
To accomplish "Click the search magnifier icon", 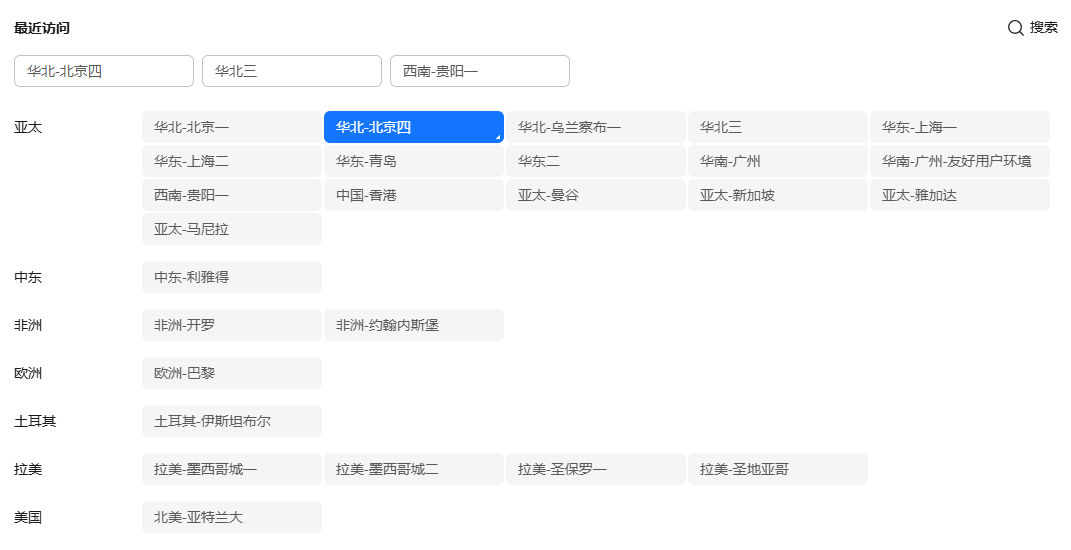I will (x=1015, y=28).
